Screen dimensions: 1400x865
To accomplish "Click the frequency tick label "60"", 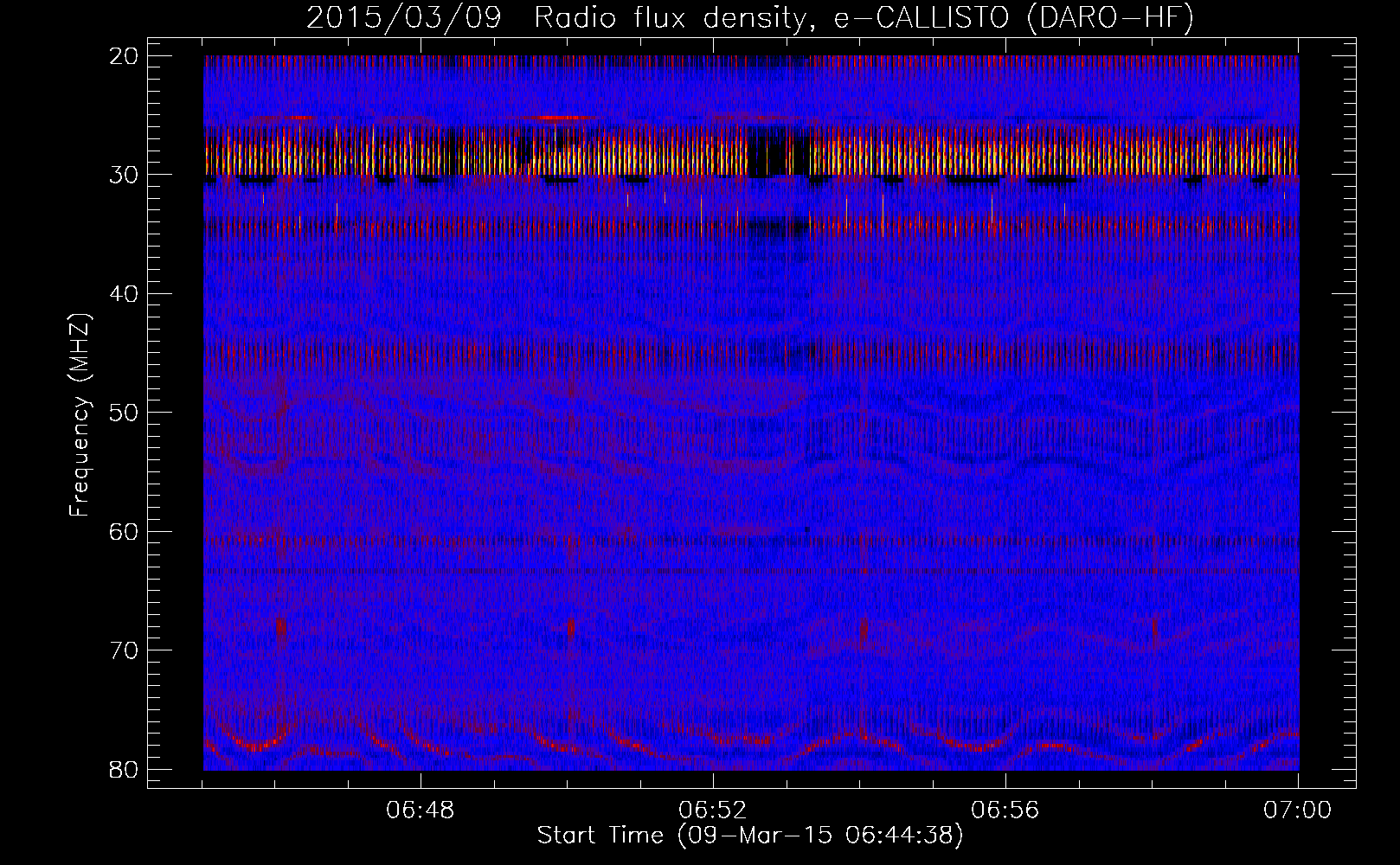I will [x=125, y=532].
